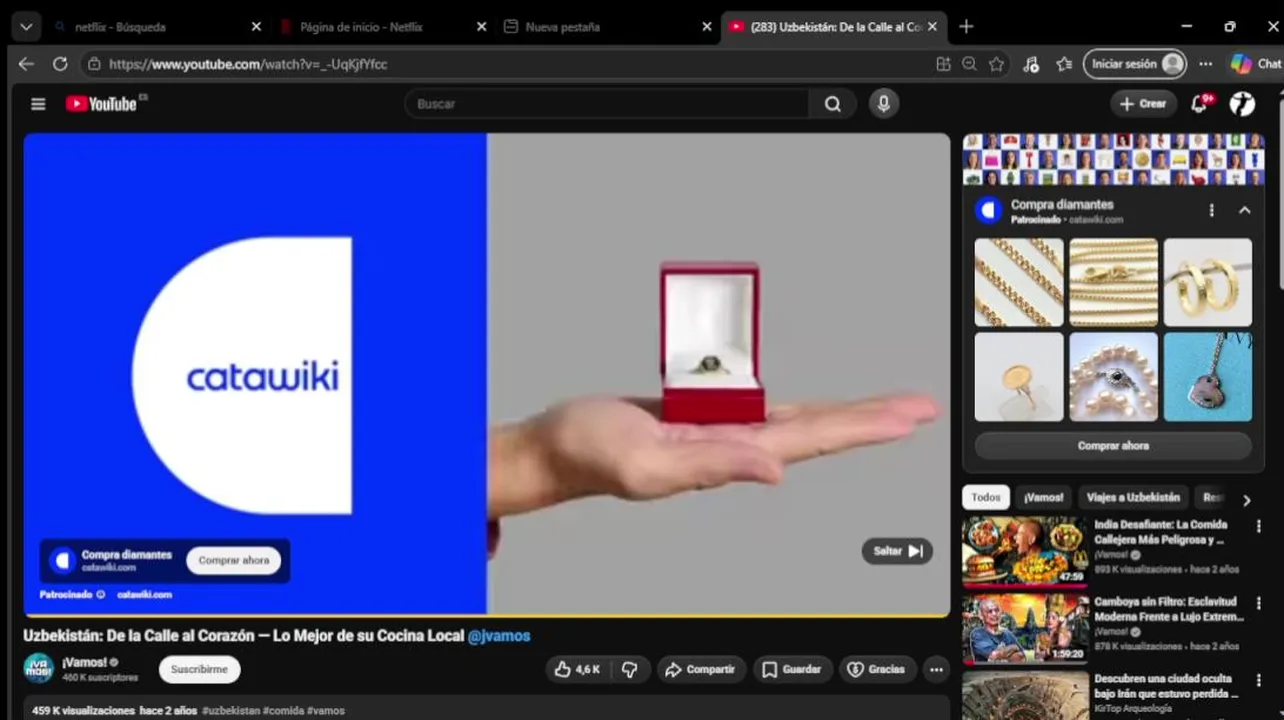Viewport: 1284px width, 720px height.
Task: Click the search magnifier button
Action: (x=832, y=104)
